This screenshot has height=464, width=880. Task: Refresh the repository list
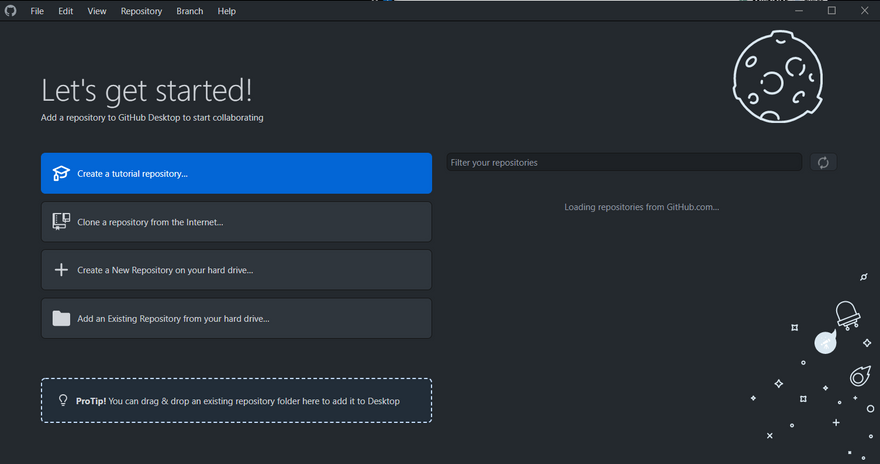point(823,163)
